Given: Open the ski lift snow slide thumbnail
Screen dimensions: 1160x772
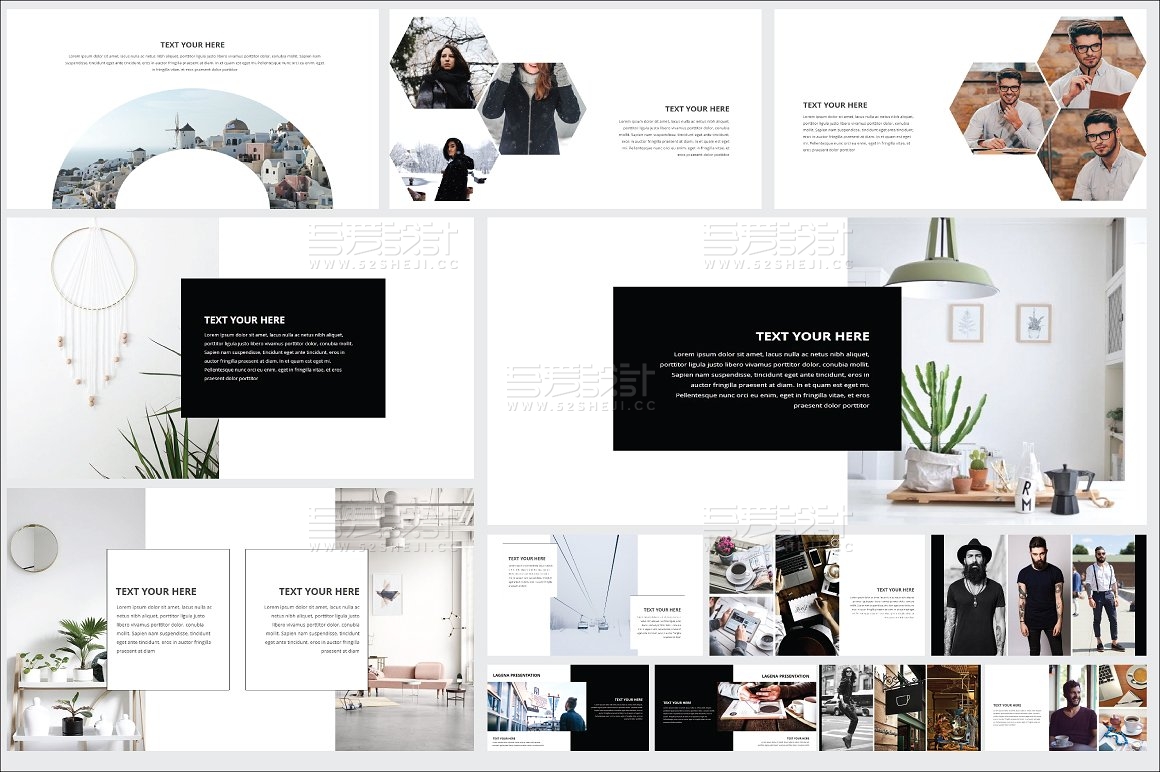Looking at the screenshot, I should tap(594, 594).
